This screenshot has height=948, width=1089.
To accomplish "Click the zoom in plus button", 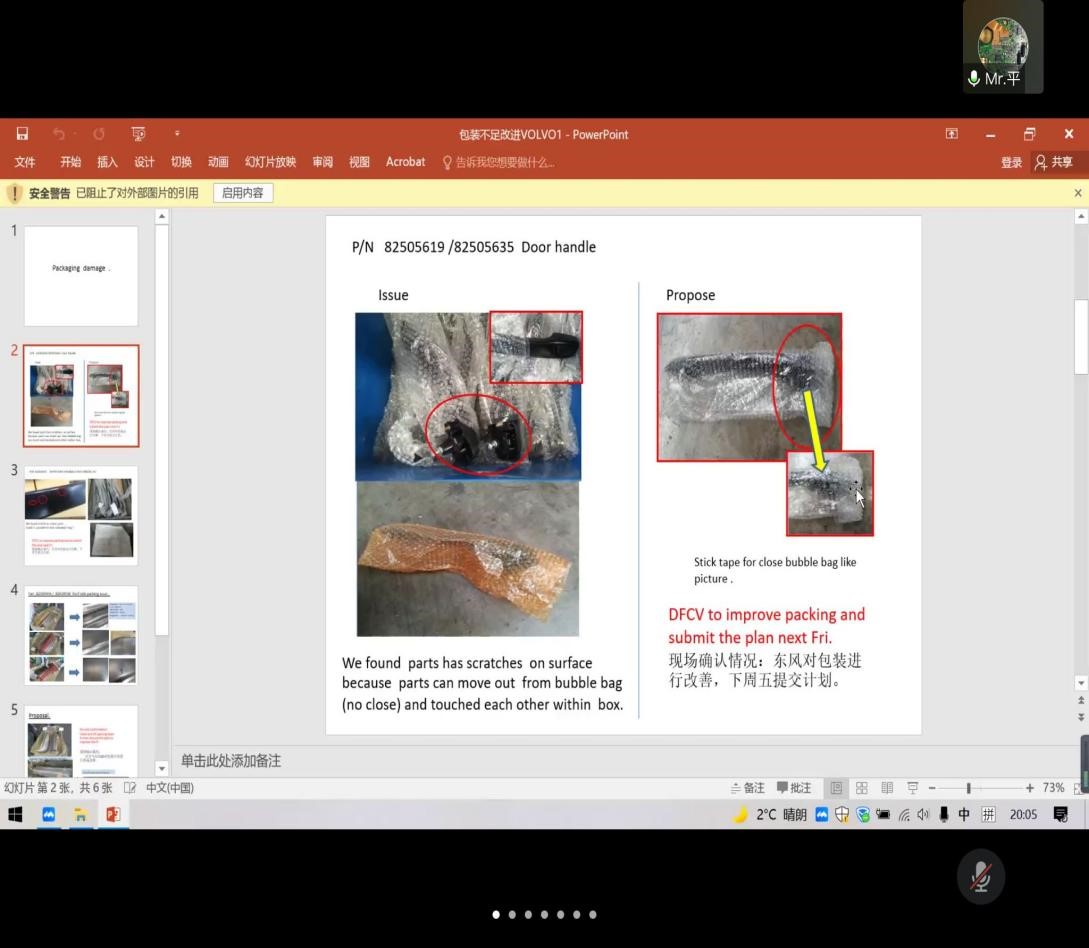I will (x=1029, y=788).
